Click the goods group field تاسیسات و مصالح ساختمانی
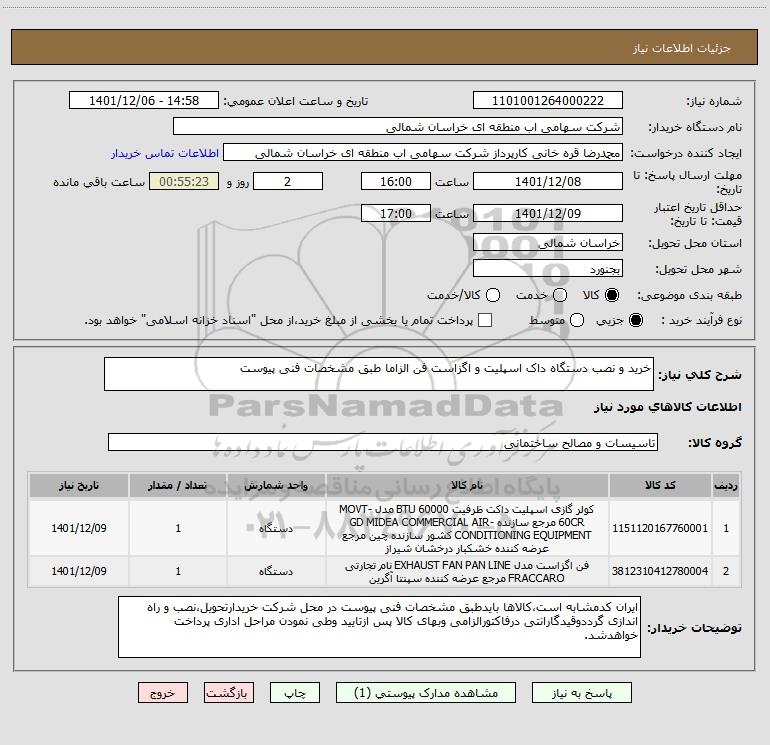This screenshot has height=745, width=770. [383, 442]
